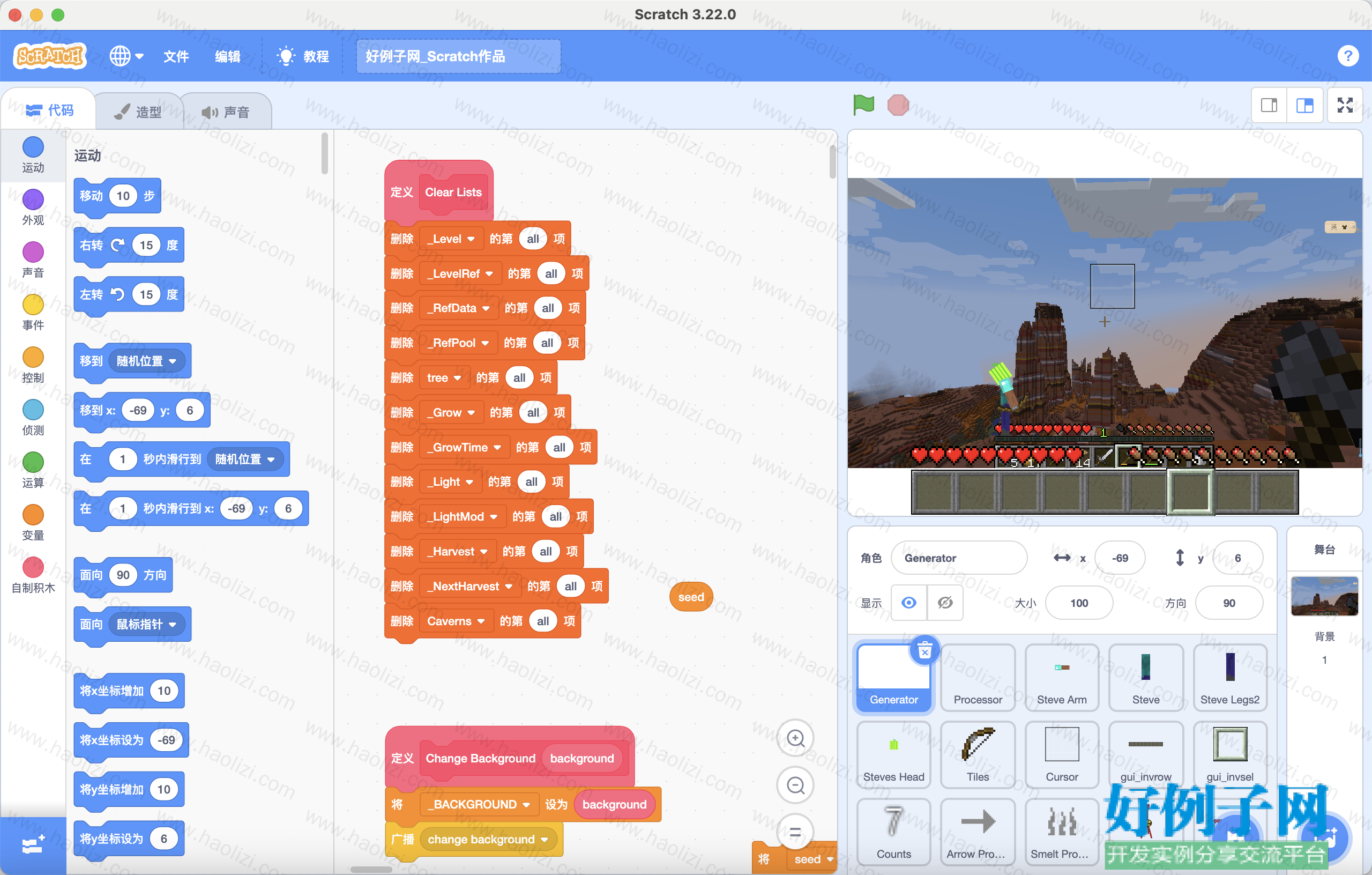Show the sprite with eye icon

coord(908,603)
